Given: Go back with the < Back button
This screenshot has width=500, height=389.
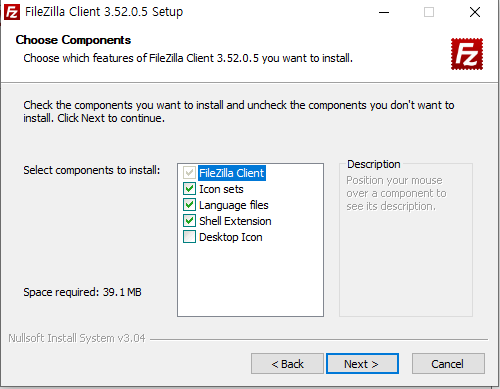Looking at the screenshot, I should 287,364.
